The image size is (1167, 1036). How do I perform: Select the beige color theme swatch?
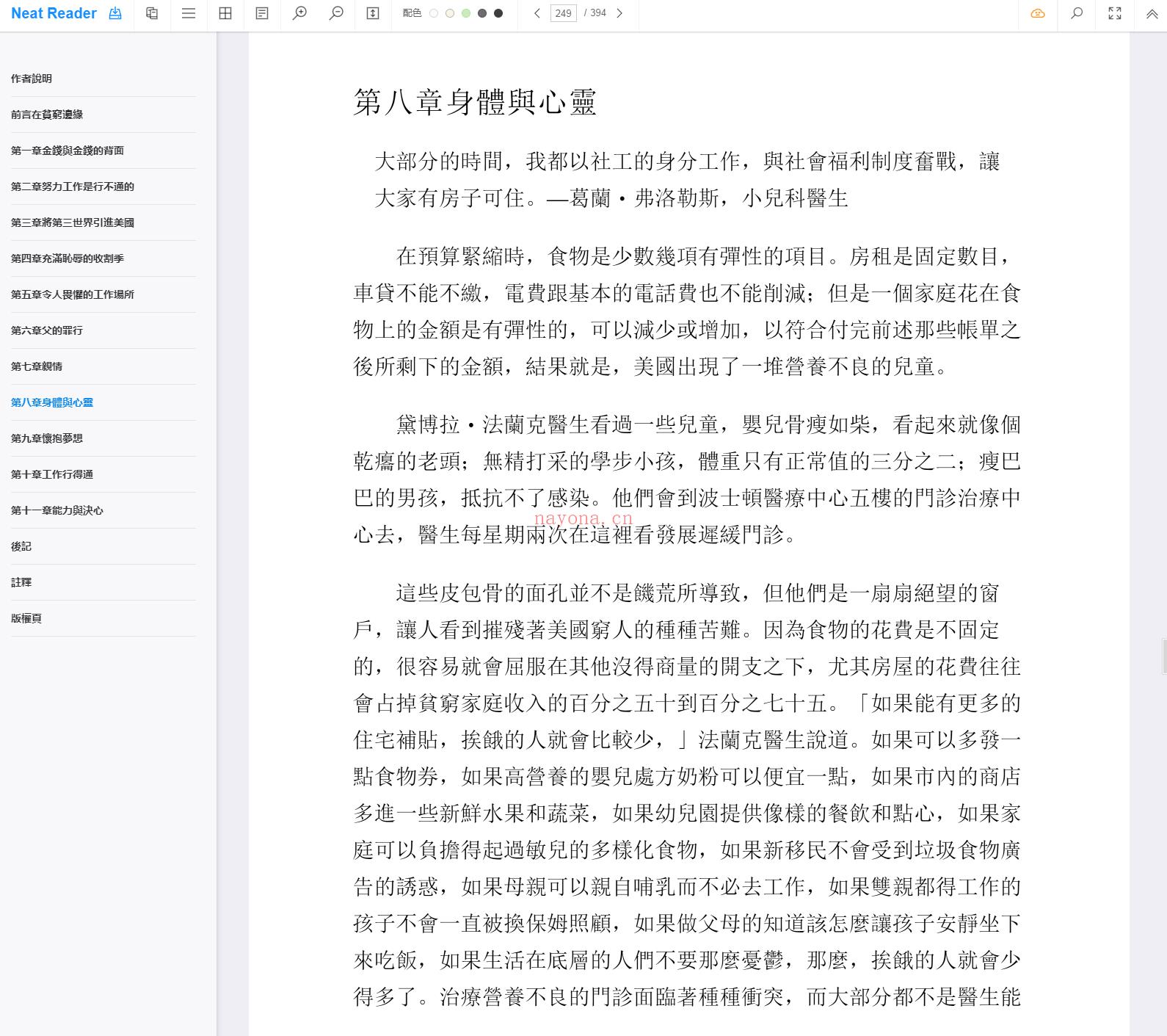(450, 13)
